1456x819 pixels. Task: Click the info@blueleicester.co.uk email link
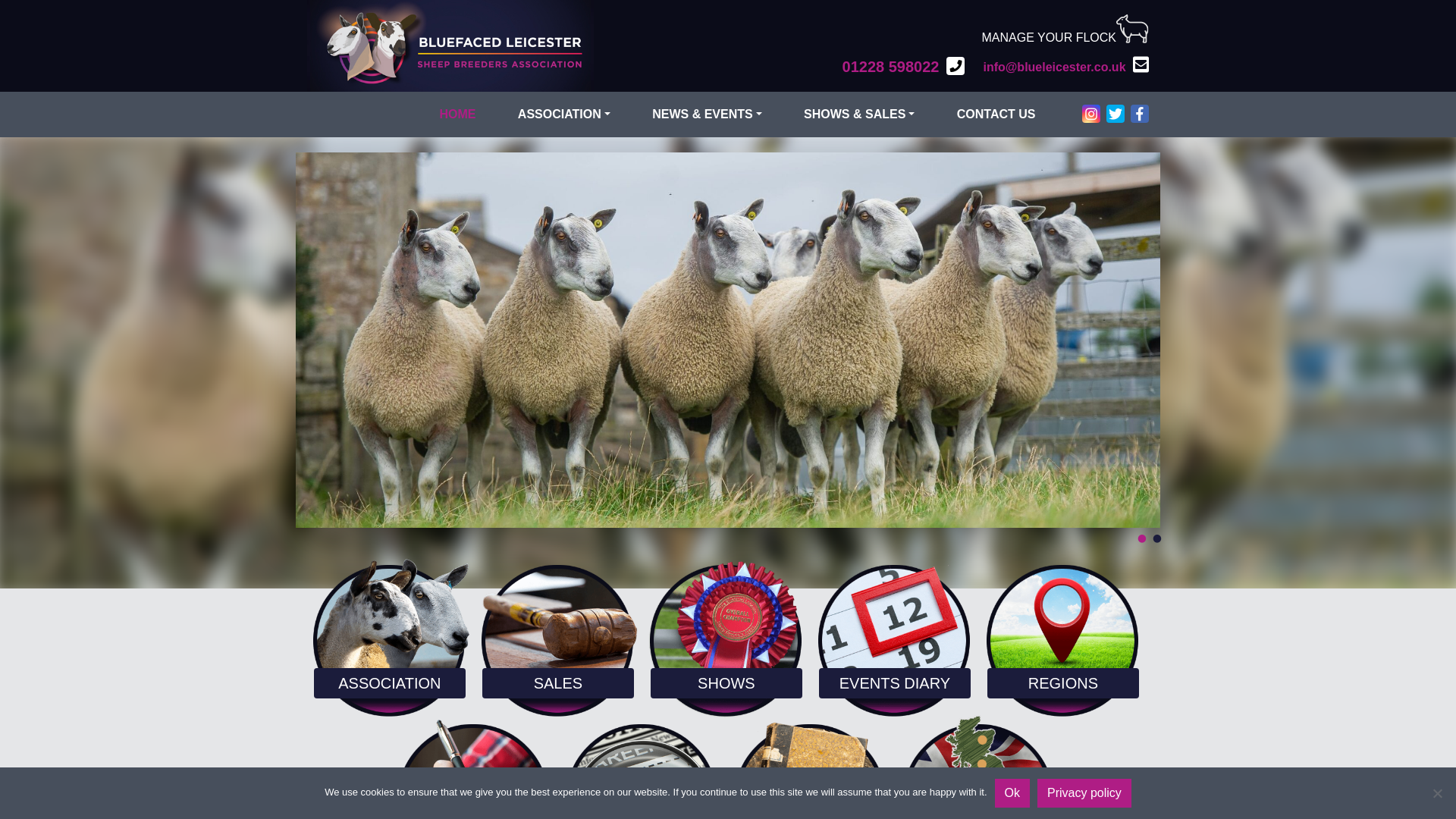pyautogui.click(x=1054, y=67)
